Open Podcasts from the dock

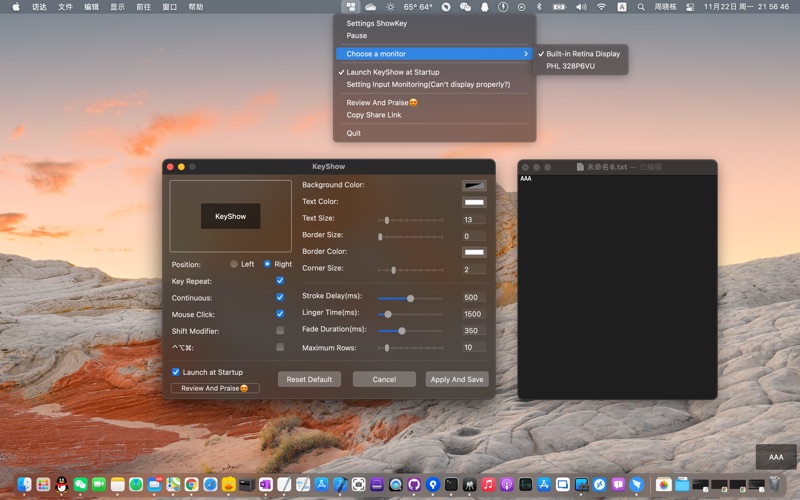(507, 484)
